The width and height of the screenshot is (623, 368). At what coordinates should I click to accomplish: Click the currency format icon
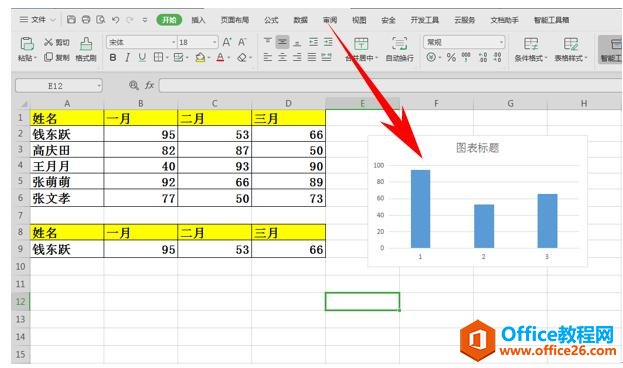[x=431, y=57]
